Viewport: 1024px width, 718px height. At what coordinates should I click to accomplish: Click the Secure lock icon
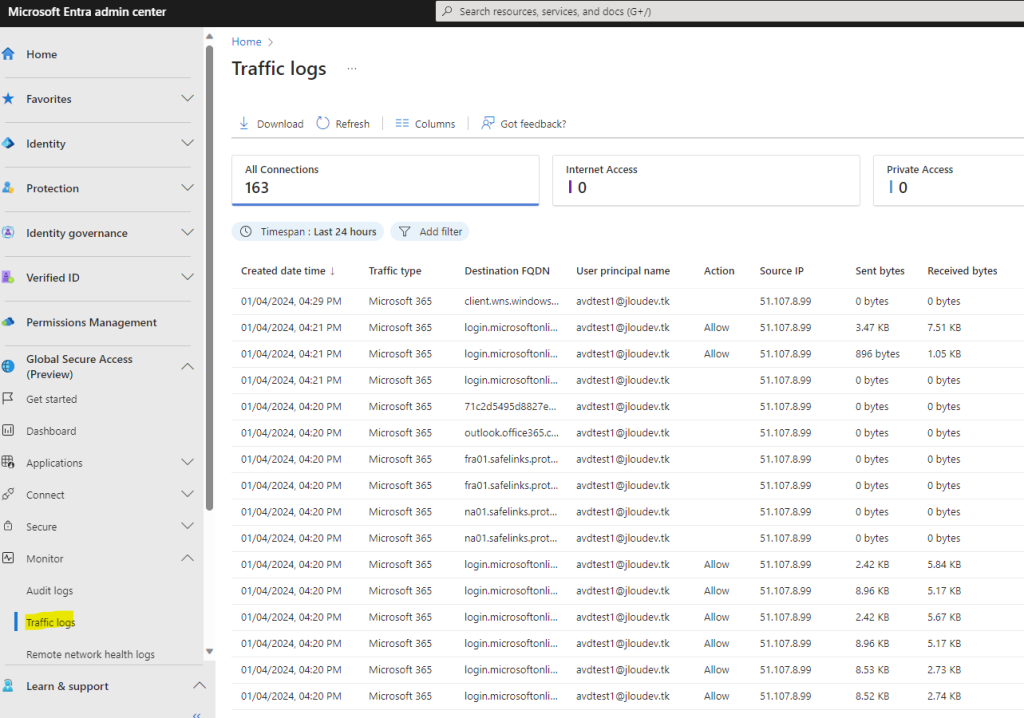point(8,526)
